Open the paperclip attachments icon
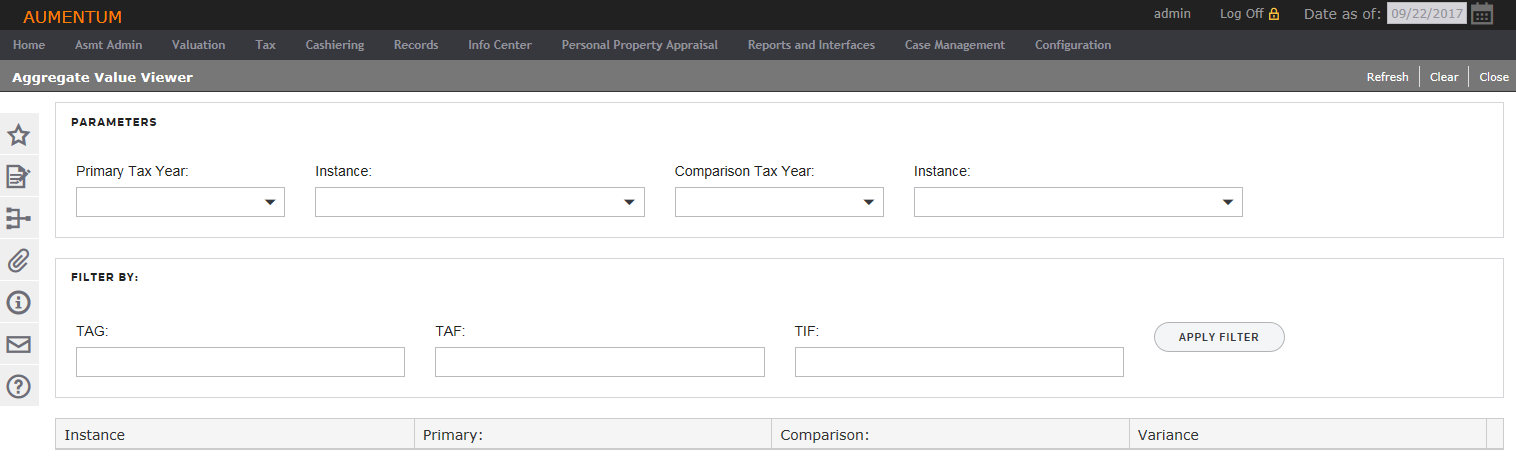 (19, 261)
